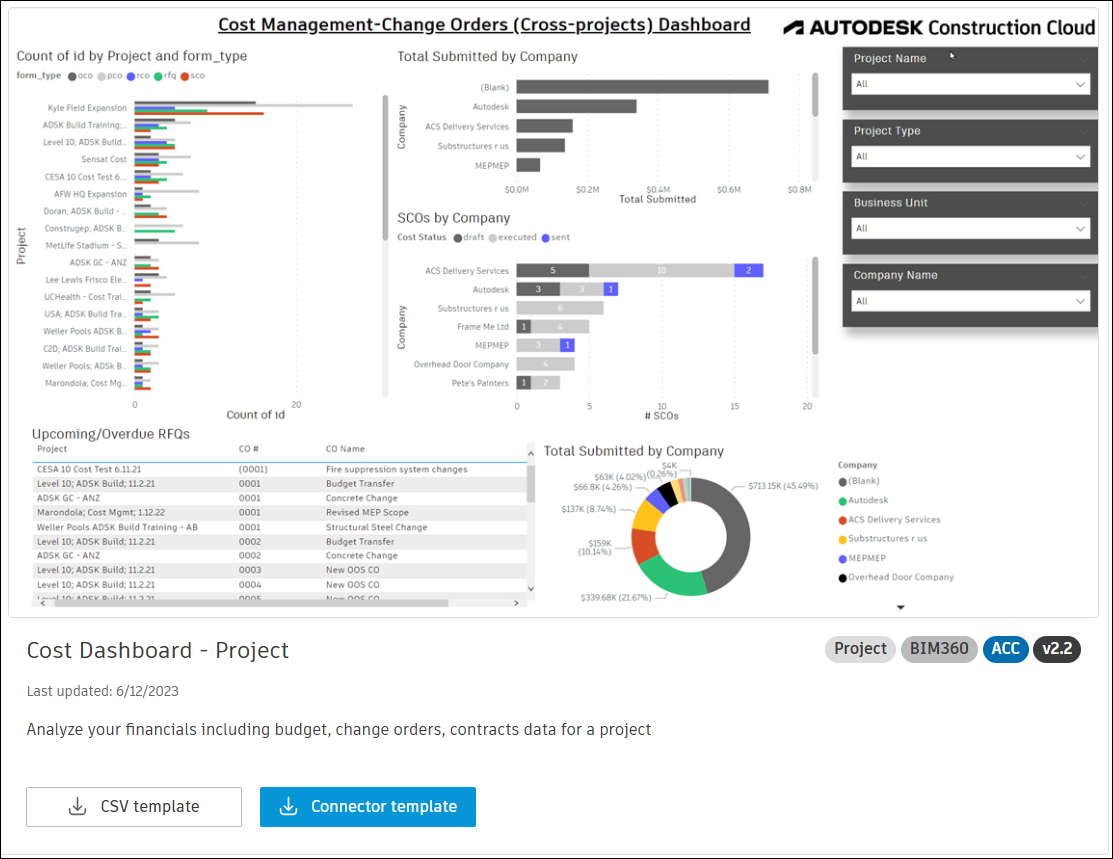Image resolution: width=1113 pixels, height=859 pixels.
Task: Click the ACS Delivery Services executed segment labeled 10
Action: [x=662, y=270]
